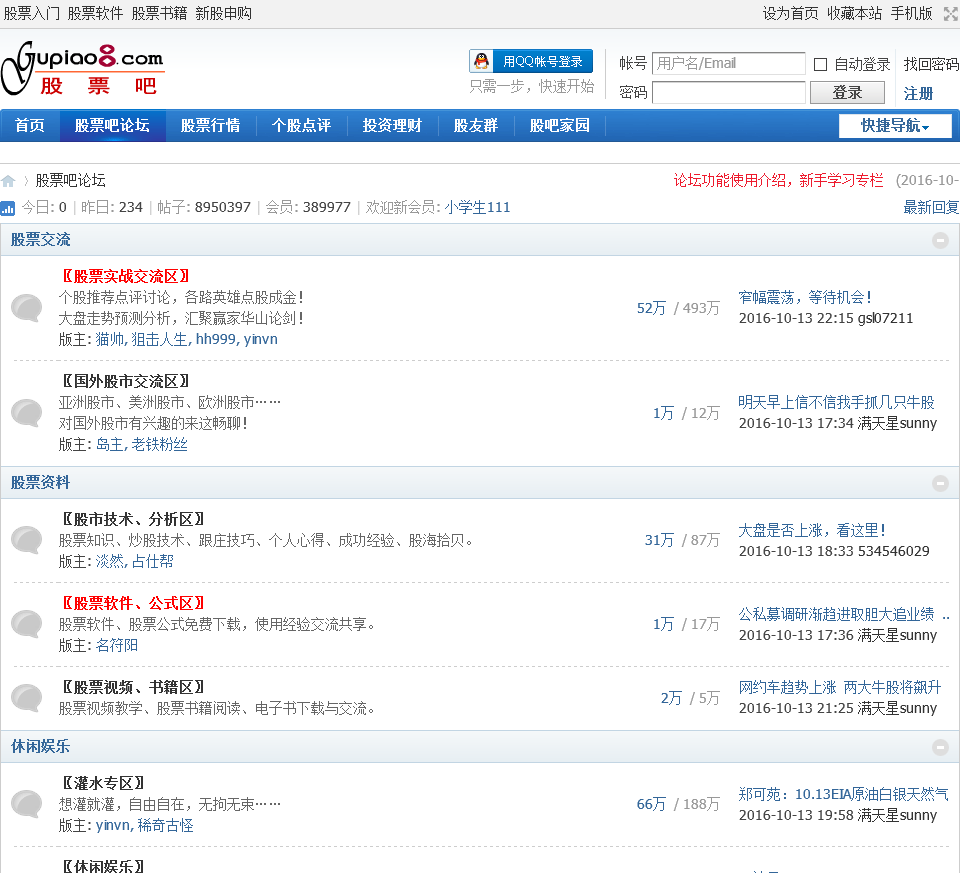Open the 股票吧论坛 breadcrumb link
The image size is (960, 873).
[x=70, y=181]
